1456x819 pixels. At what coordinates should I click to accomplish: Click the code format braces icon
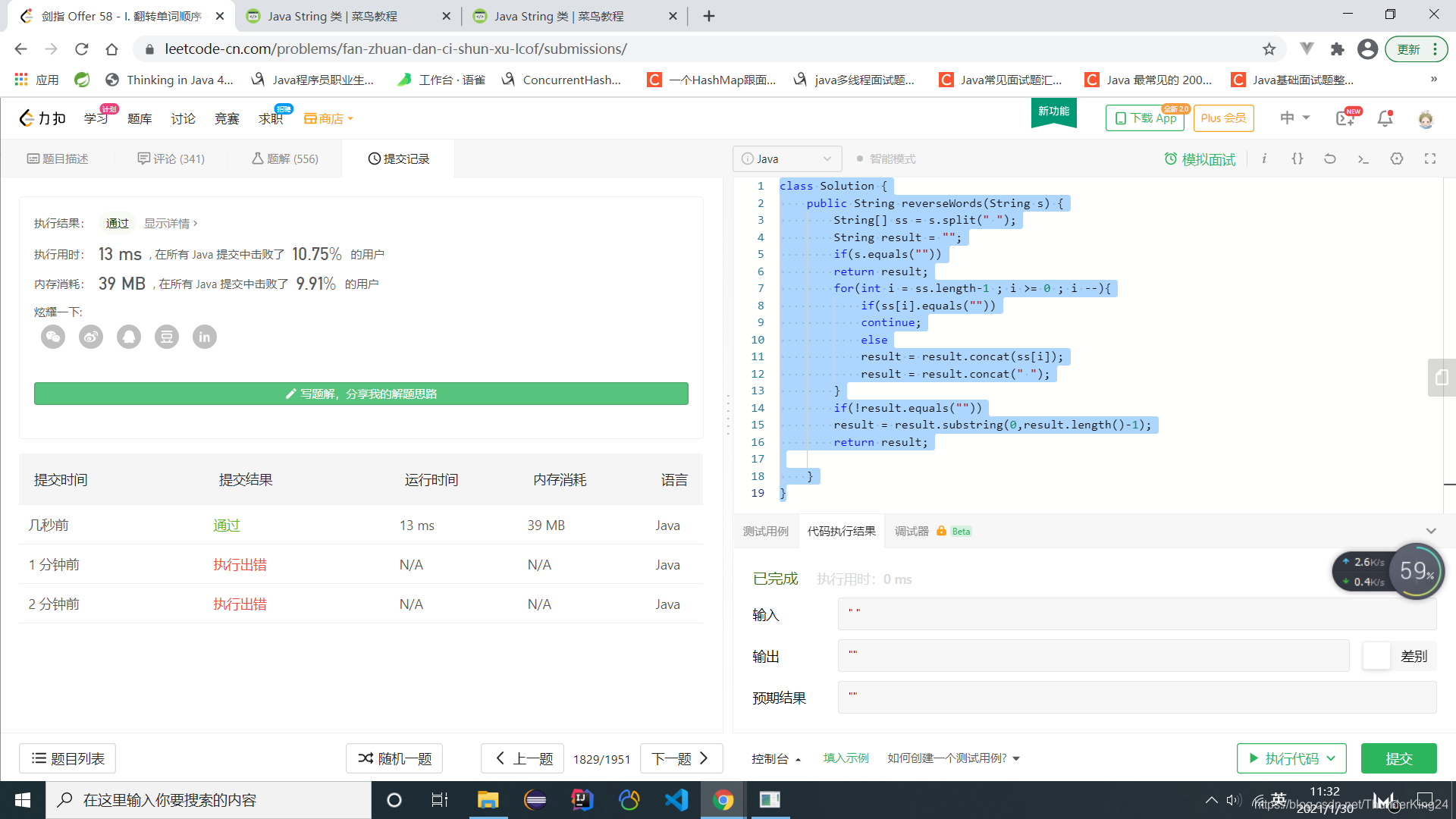click(1298, 158)
